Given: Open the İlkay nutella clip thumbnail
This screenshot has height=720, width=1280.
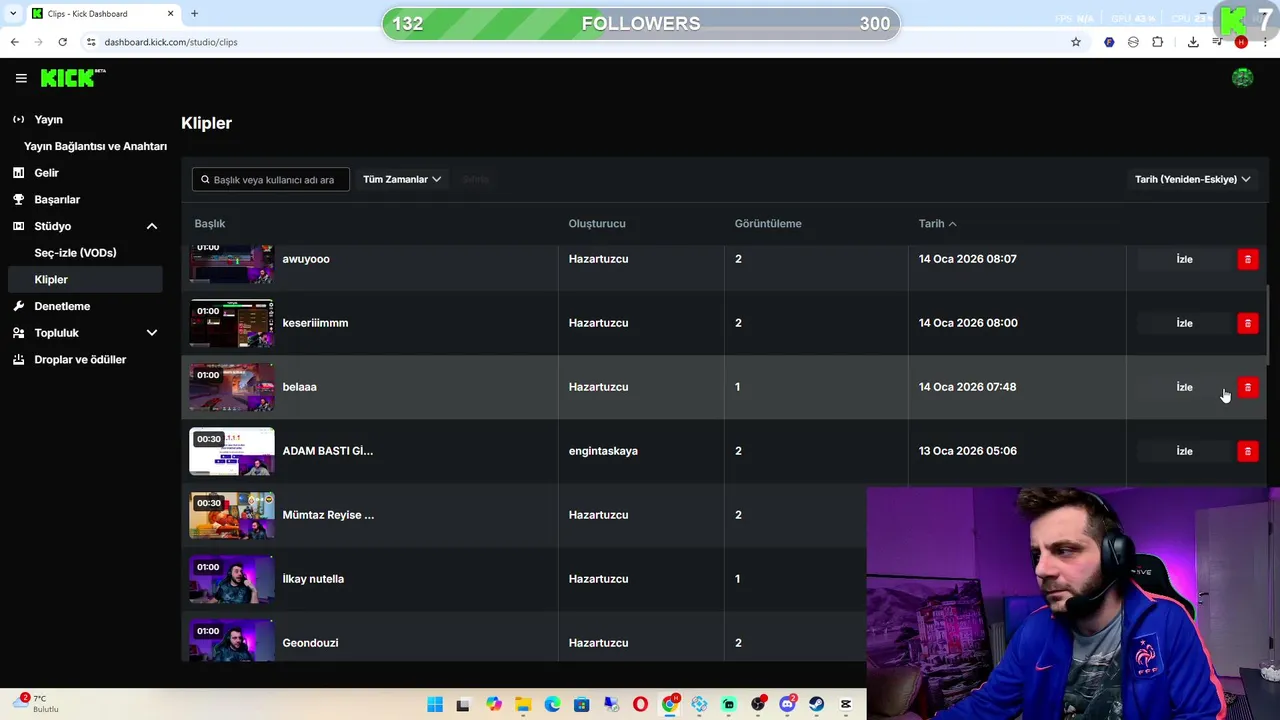Looking at the screenshot, I should pyautogui.click(x=232, y=579).
